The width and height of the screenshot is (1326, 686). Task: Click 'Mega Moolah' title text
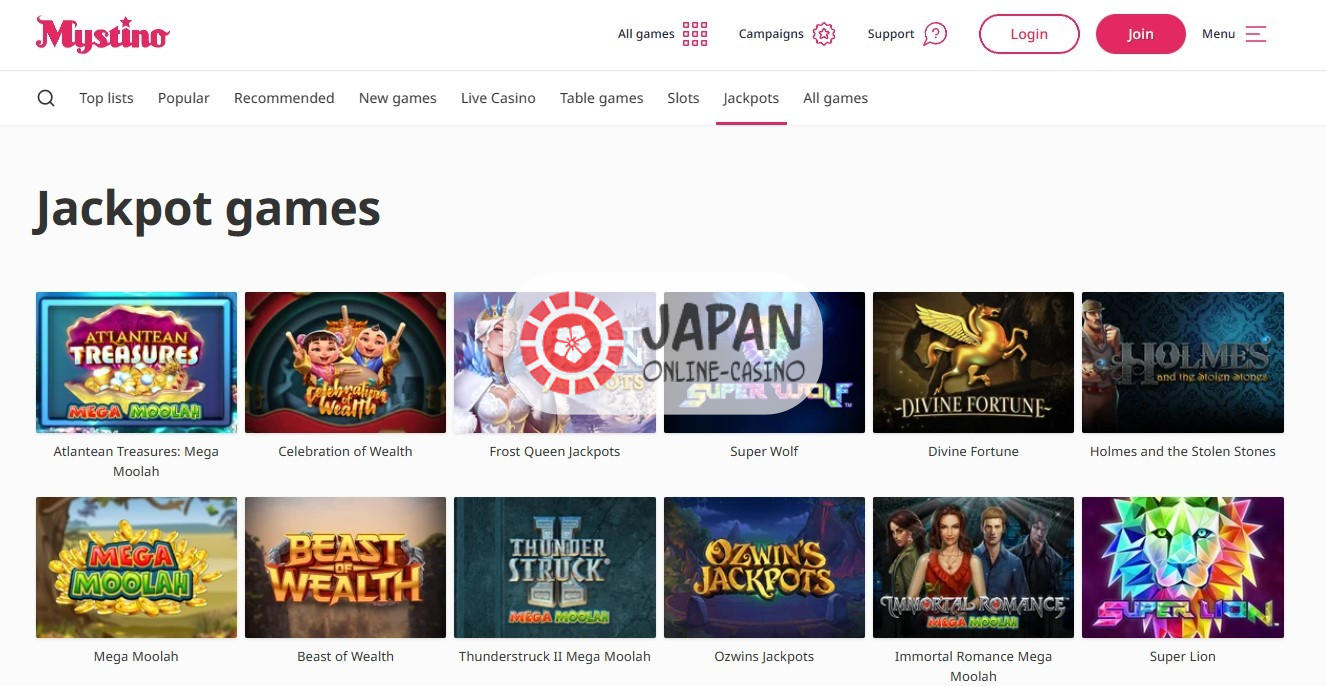tap(136, 657)
